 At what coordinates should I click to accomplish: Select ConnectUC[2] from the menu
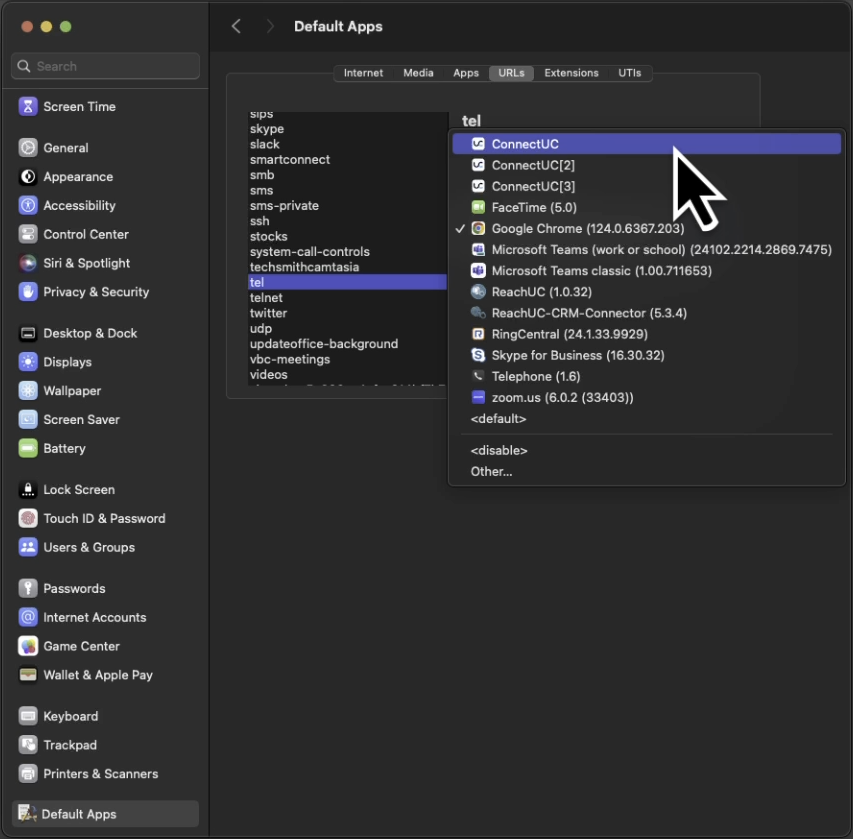(646, 165)
